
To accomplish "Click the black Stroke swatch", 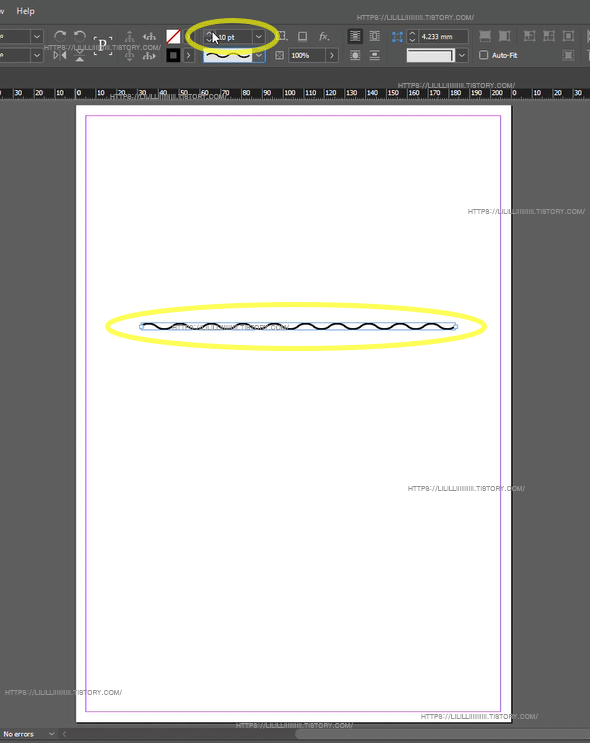I will tap(173, 55).
